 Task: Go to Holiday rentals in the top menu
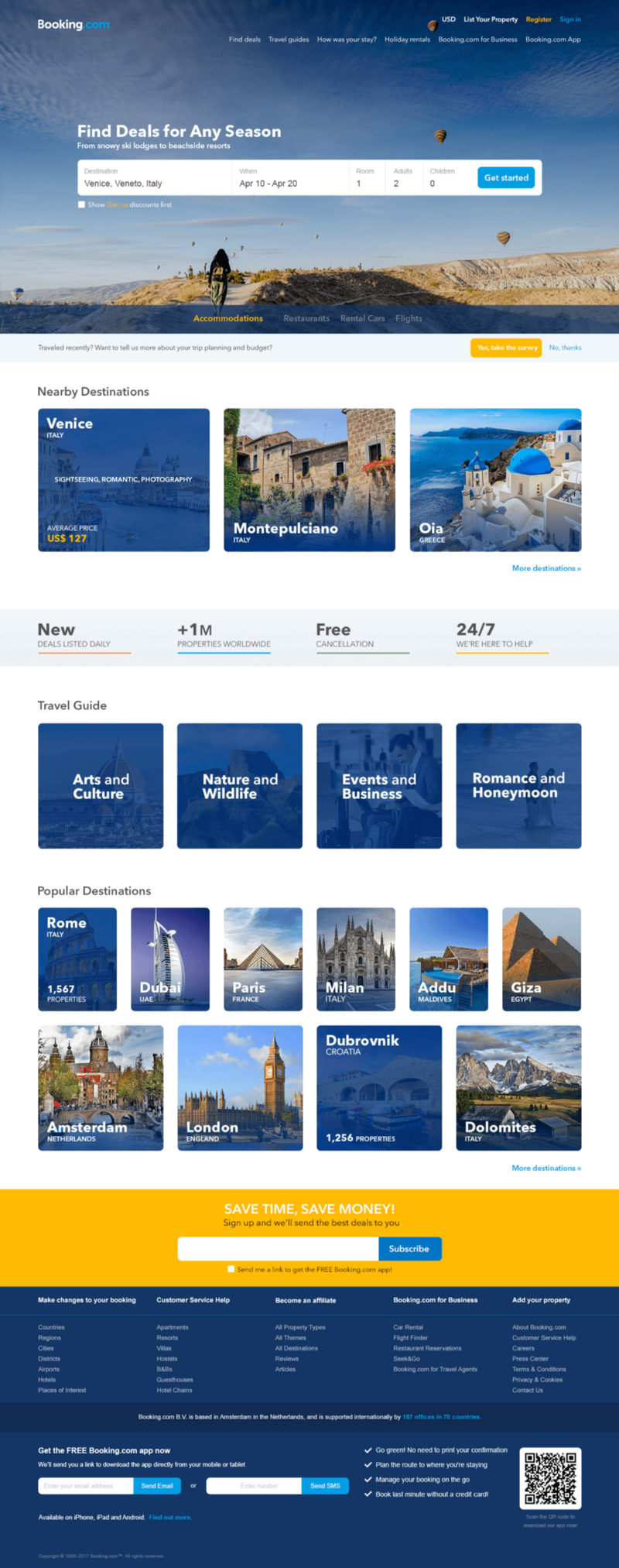(407, 39)
